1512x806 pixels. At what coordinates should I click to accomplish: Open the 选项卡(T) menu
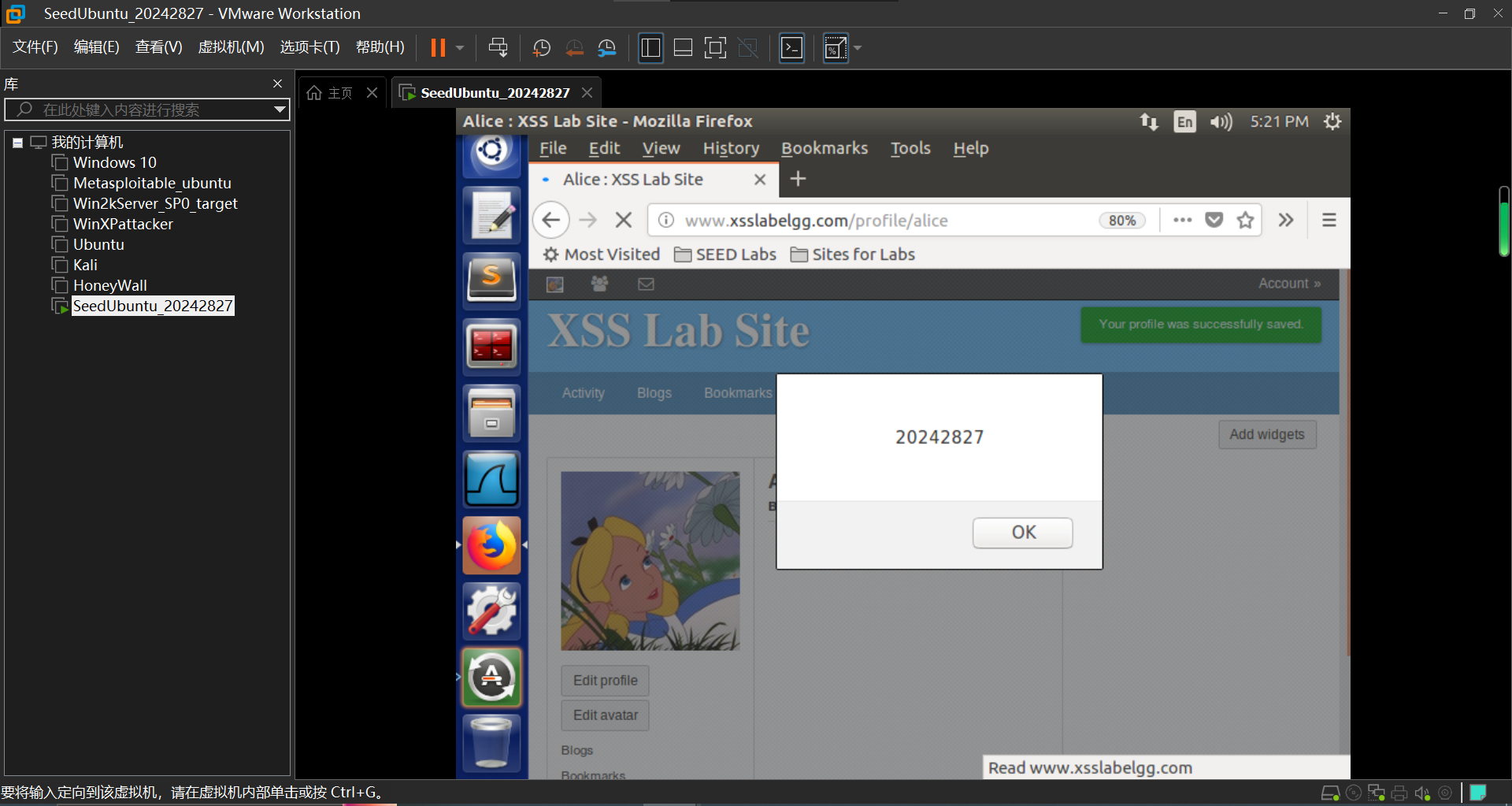(309, 47)
